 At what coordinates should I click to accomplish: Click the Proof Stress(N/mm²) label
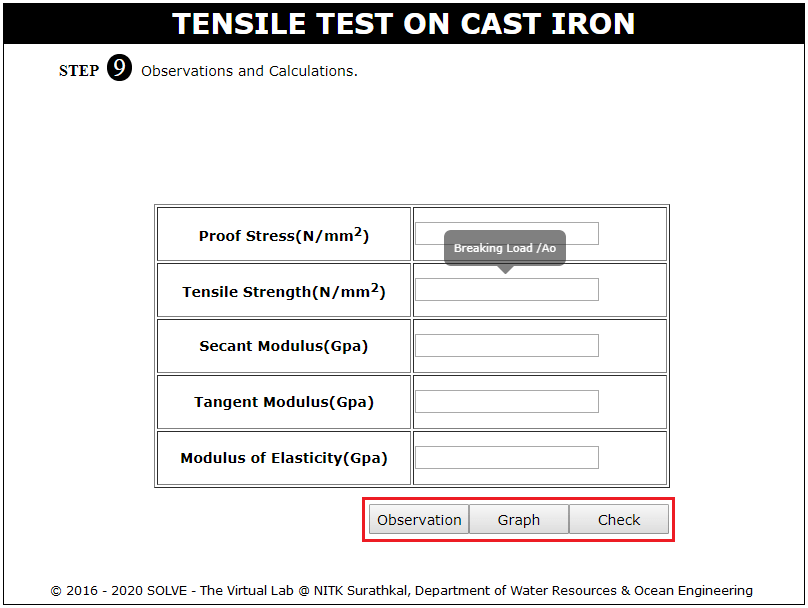tap(284, 235)
